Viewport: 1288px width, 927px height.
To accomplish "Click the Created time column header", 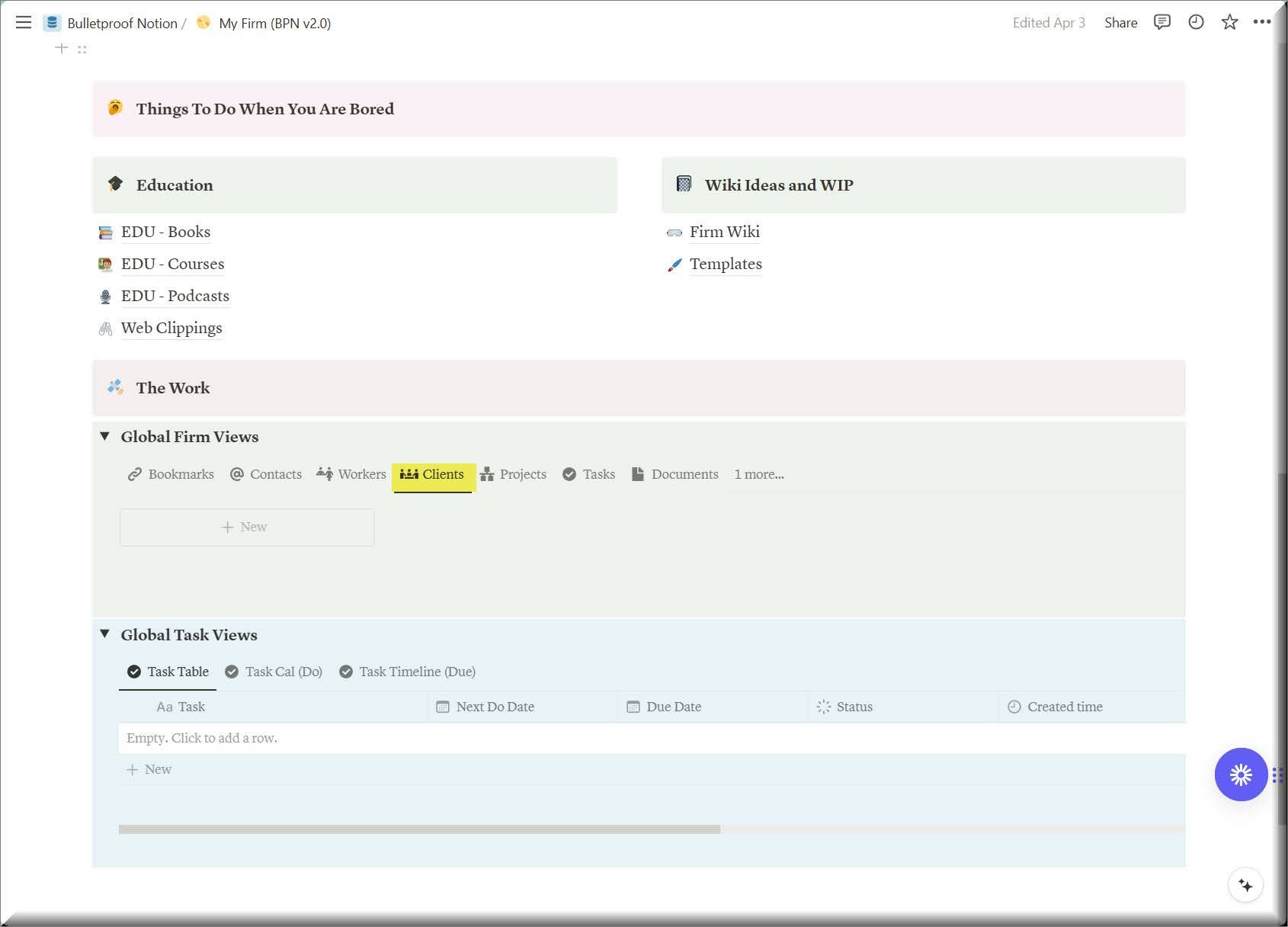I will (x=1093, y=707).
